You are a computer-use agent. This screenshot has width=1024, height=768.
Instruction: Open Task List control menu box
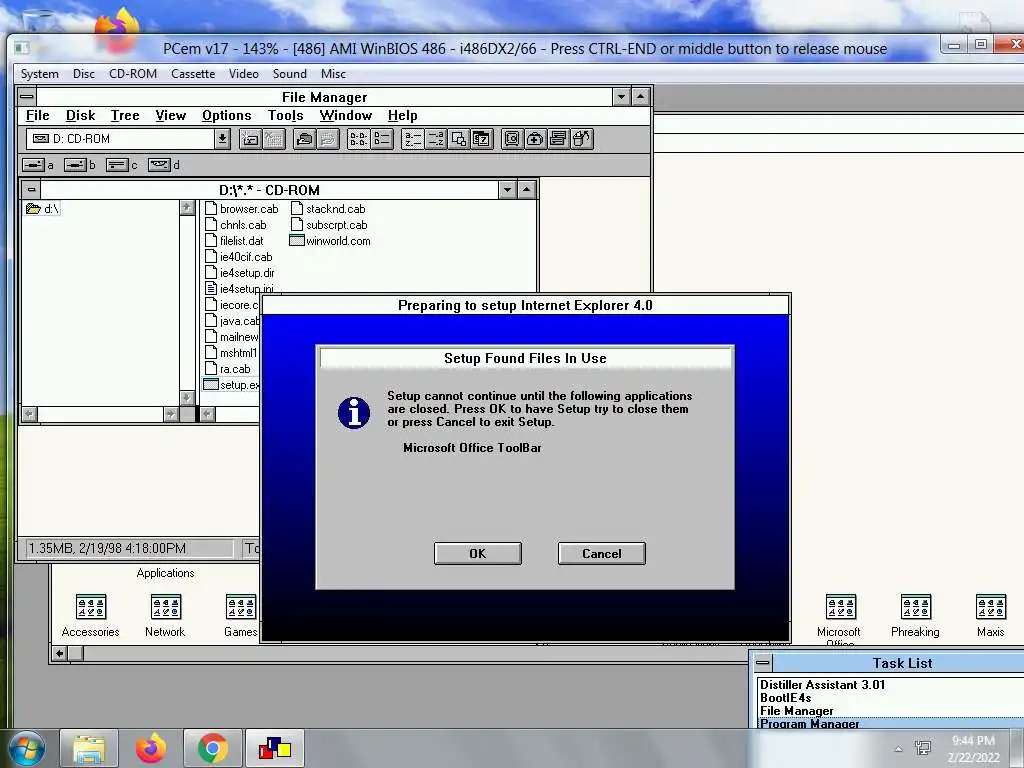pyautogui.click(x=763, y=663)
